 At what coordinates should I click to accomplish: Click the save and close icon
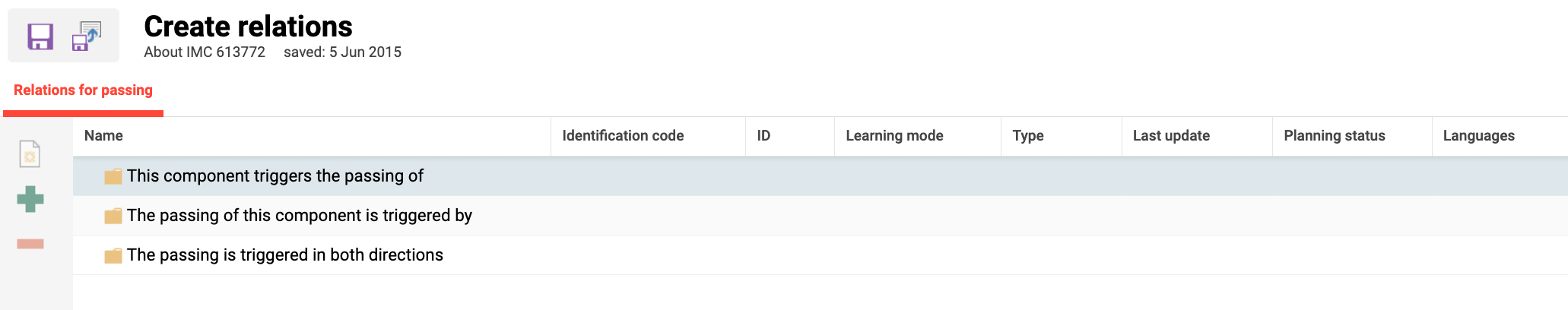click(87, 36)
